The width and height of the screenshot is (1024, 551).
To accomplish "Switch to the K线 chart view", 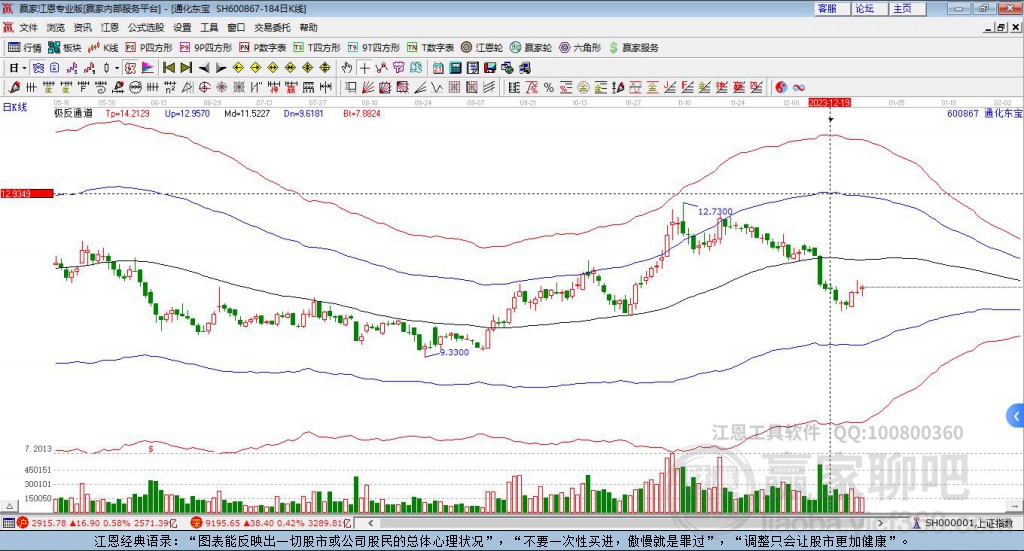I will click(x=103, y=48).
